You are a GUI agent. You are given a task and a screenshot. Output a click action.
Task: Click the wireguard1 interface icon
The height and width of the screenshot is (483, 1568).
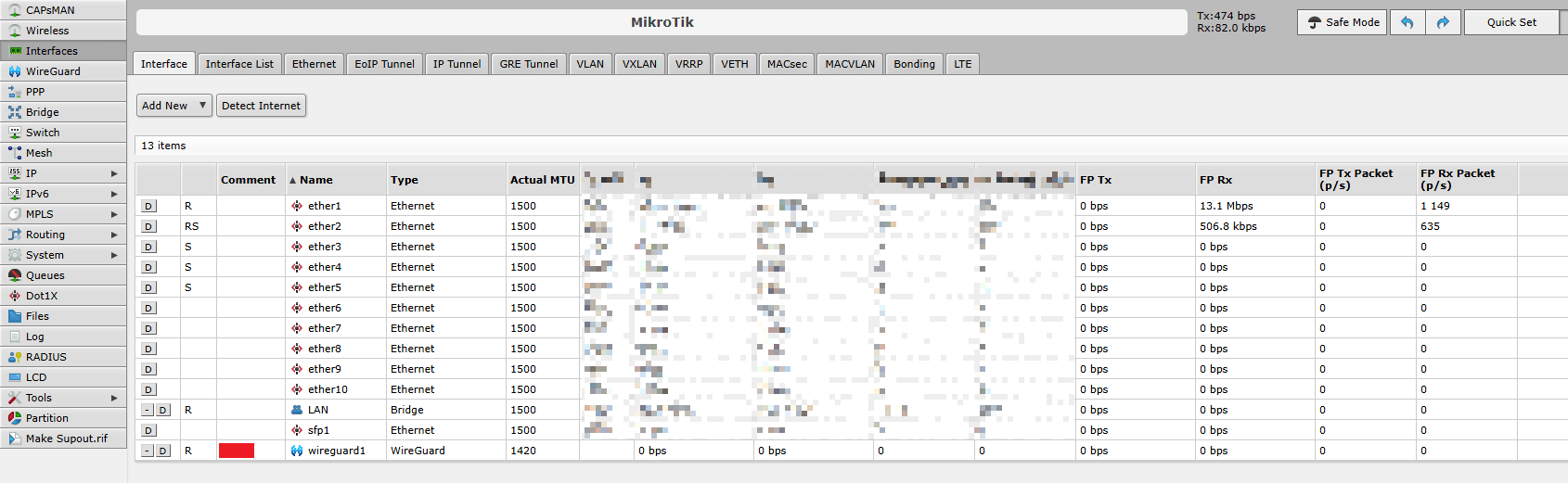click(x=297, y=451)
